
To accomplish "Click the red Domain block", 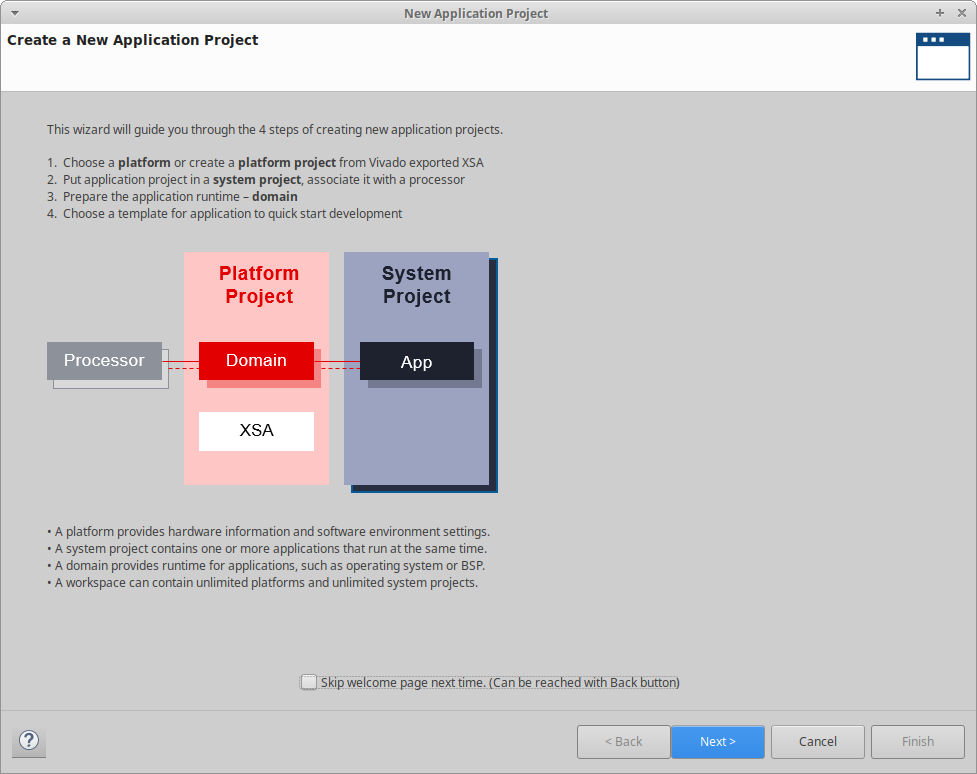I will point(256,361).
